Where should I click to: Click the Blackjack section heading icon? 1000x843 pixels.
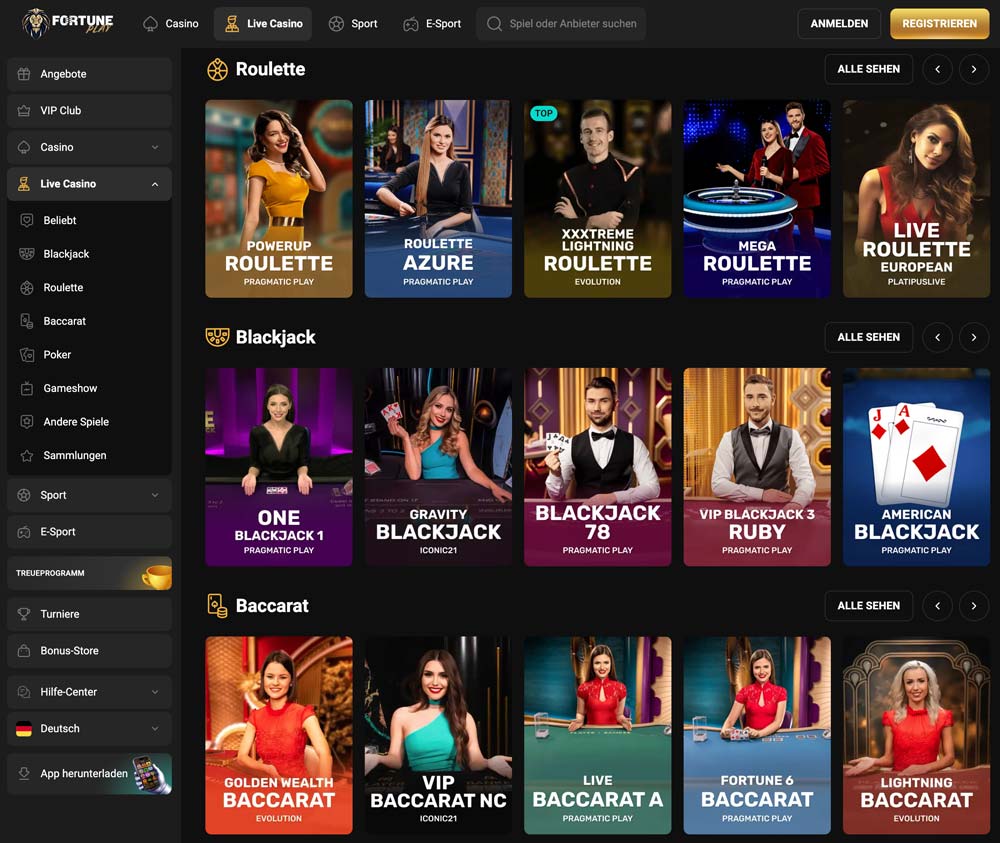pyautogui.click(x=217, y=337)
